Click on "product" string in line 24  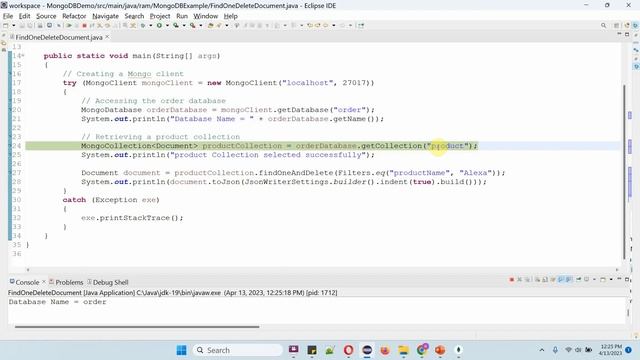coord(449,146)
